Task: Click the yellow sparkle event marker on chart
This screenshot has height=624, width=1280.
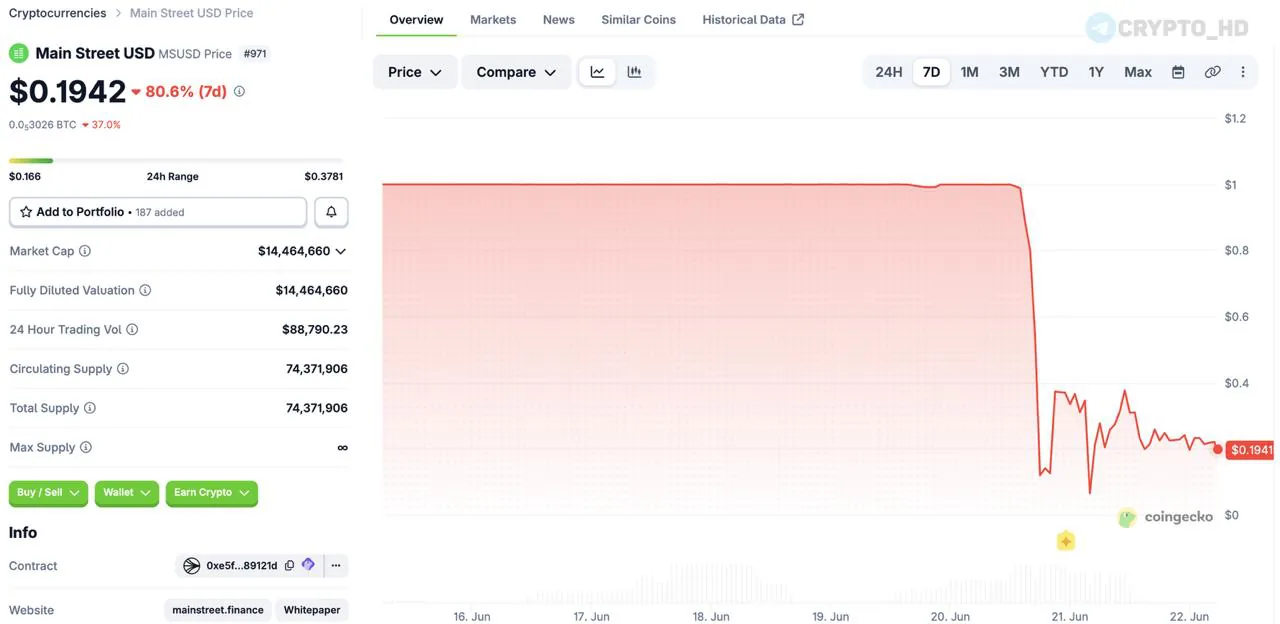Action: point(1066,541)
